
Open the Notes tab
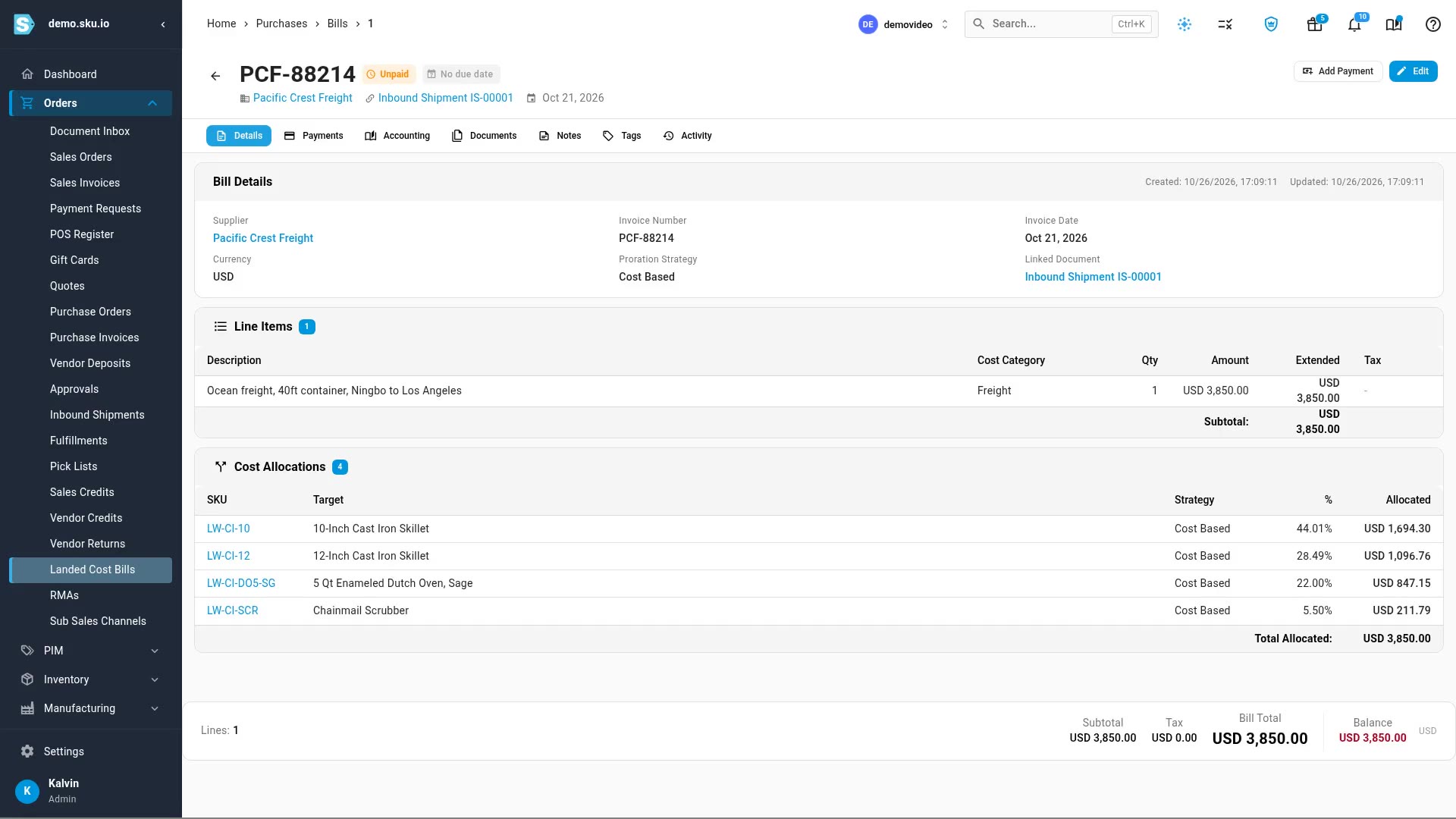(560, 136)
